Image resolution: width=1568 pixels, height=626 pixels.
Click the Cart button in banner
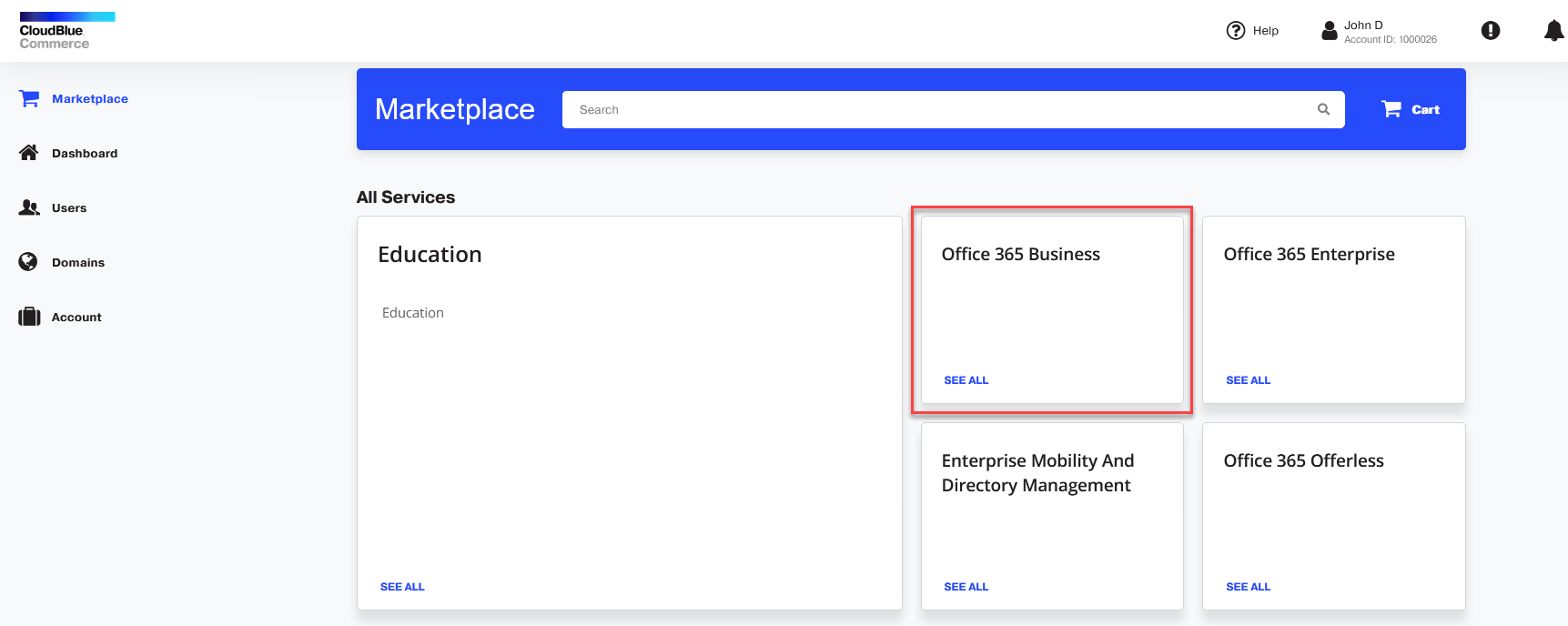click(1411, 109)
